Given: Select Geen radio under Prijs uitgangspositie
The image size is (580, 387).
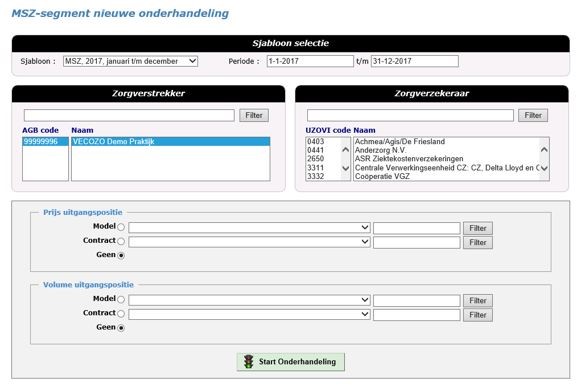Looking at the screenshot, I should point(121,255).
